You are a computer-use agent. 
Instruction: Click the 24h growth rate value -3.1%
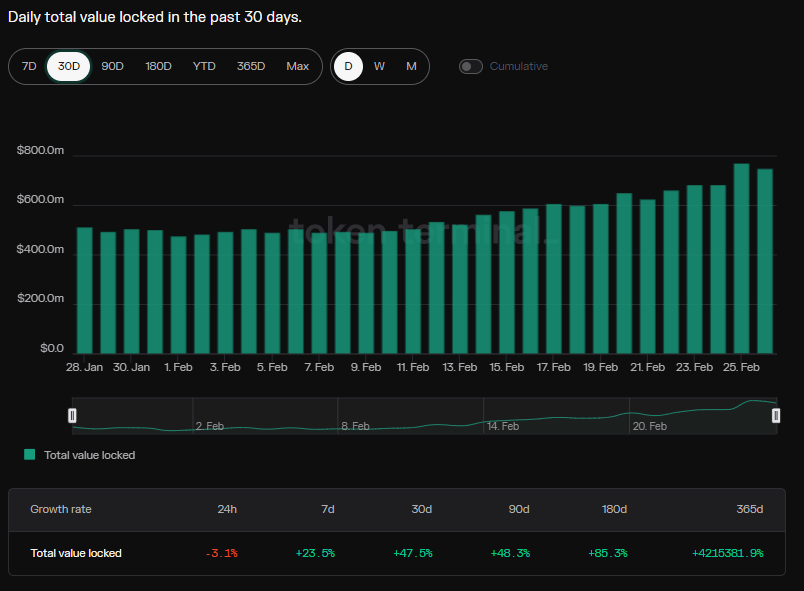[x=221, y=553]
